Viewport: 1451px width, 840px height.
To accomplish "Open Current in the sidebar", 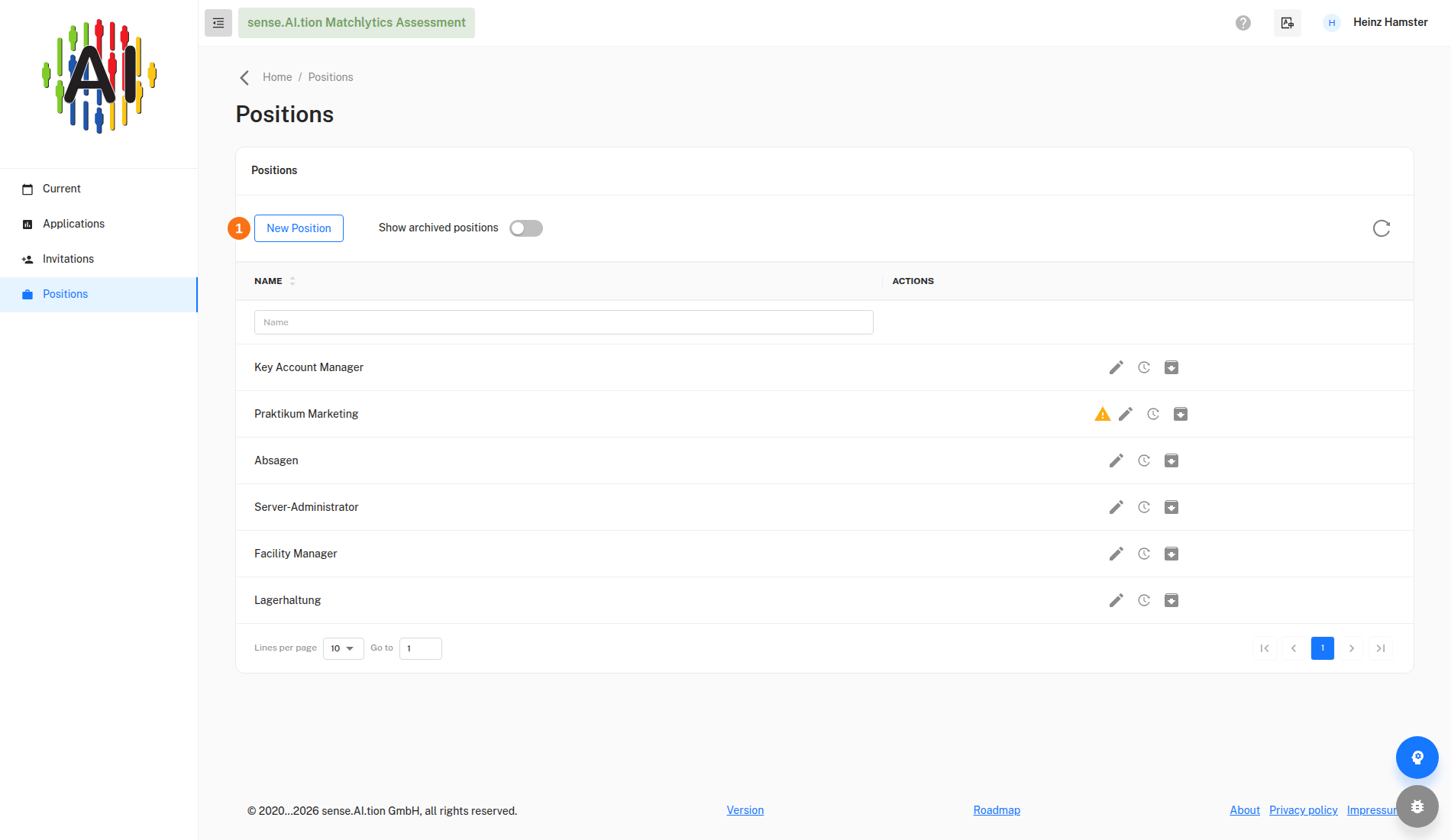I will click(x=99, y=189).
